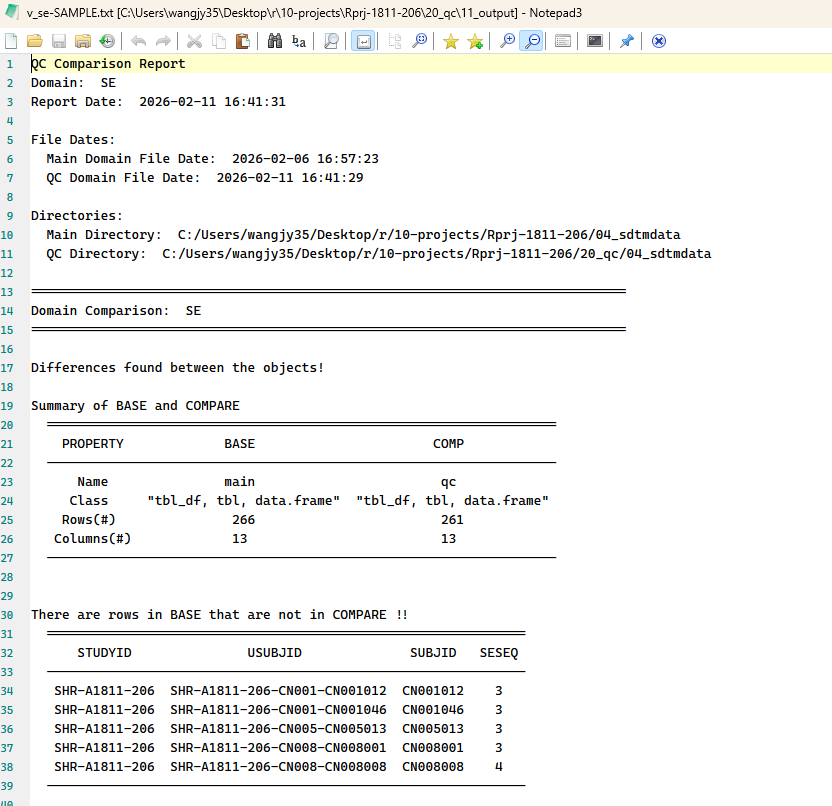The width and height of the screenshot is (832, 806).
Task: Open a file using the folder icon
Action: pos(35,41)
